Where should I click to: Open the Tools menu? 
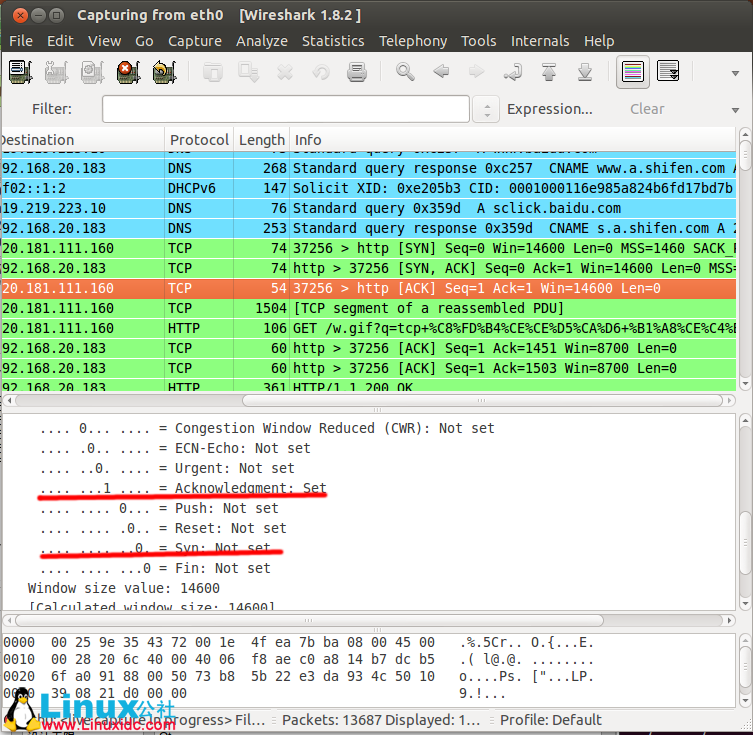click(479, 41)
